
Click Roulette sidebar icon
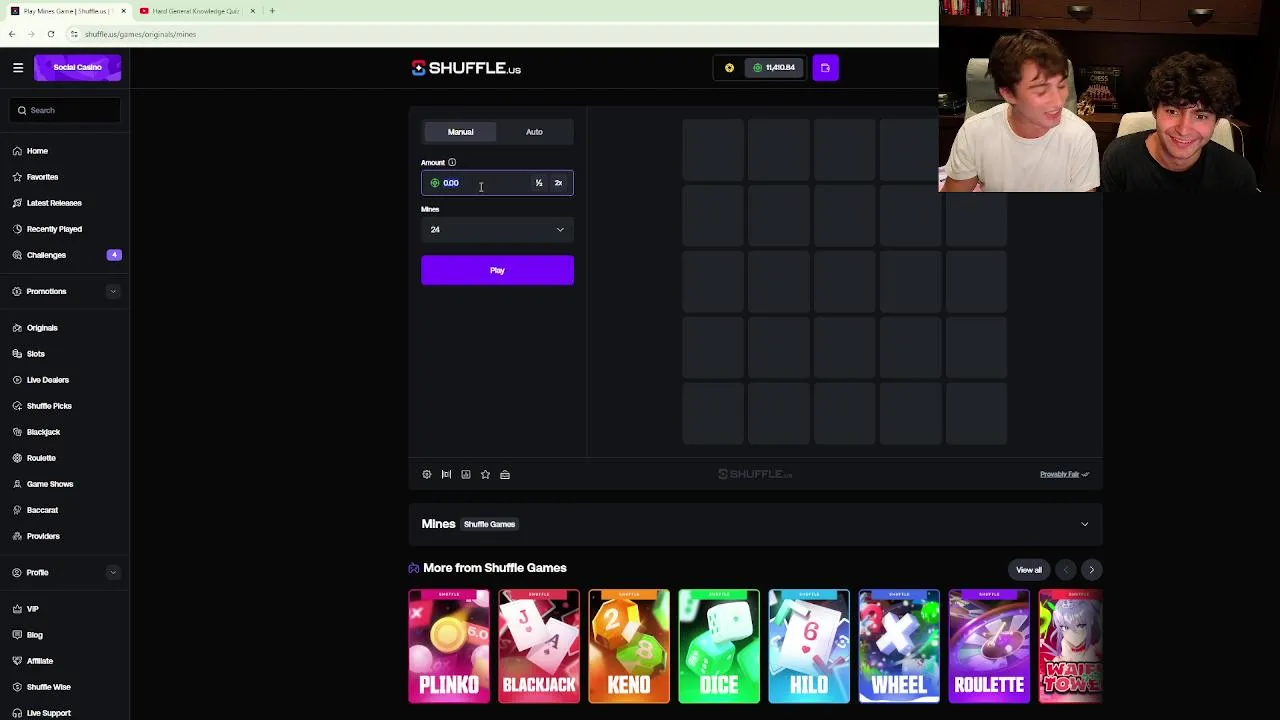click(18, 458)
